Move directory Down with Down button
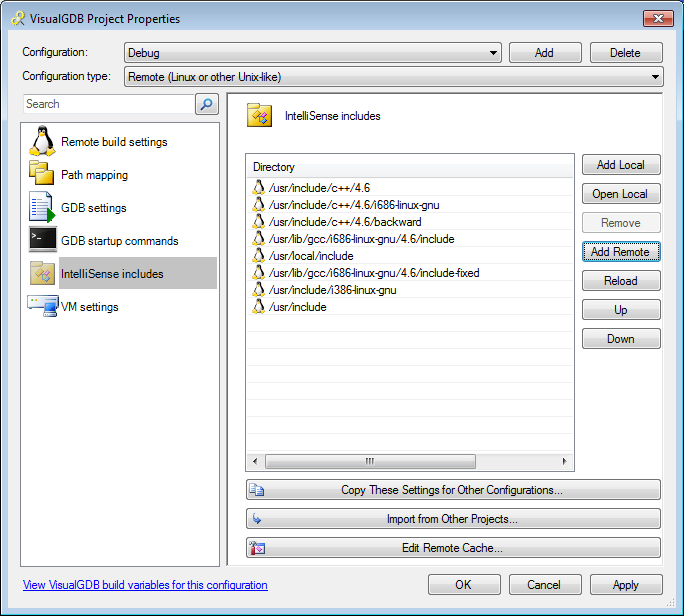The width and height of the screenshot is (684, 616). tap(621, 339)
